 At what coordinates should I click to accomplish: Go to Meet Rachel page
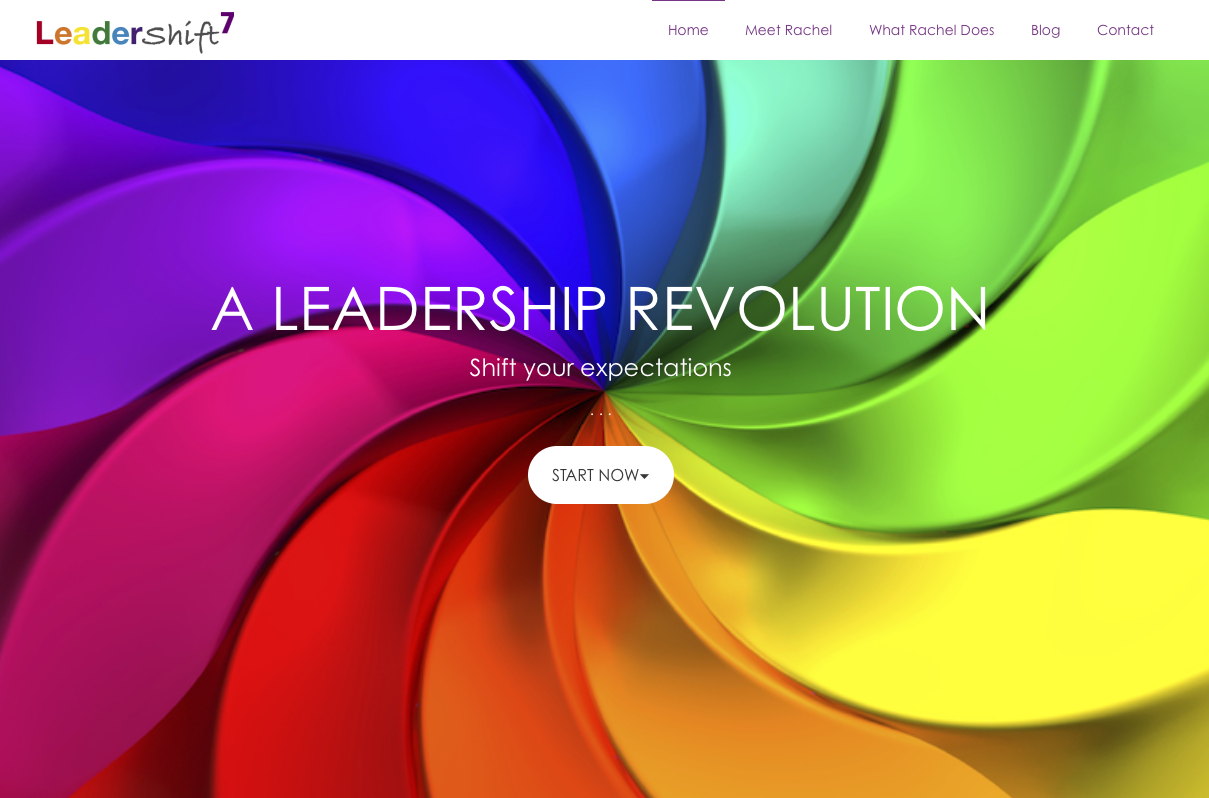point(788,30)
